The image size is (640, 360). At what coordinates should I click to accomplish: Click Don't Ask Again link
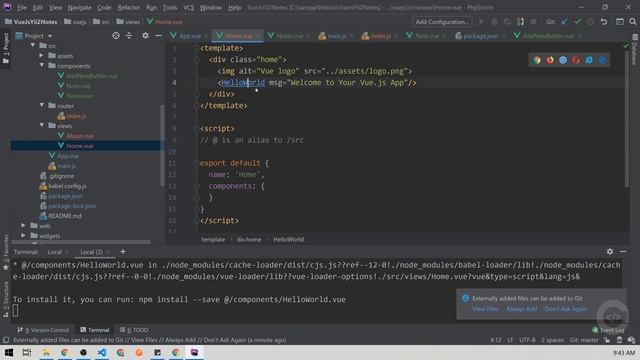(565, 309)
